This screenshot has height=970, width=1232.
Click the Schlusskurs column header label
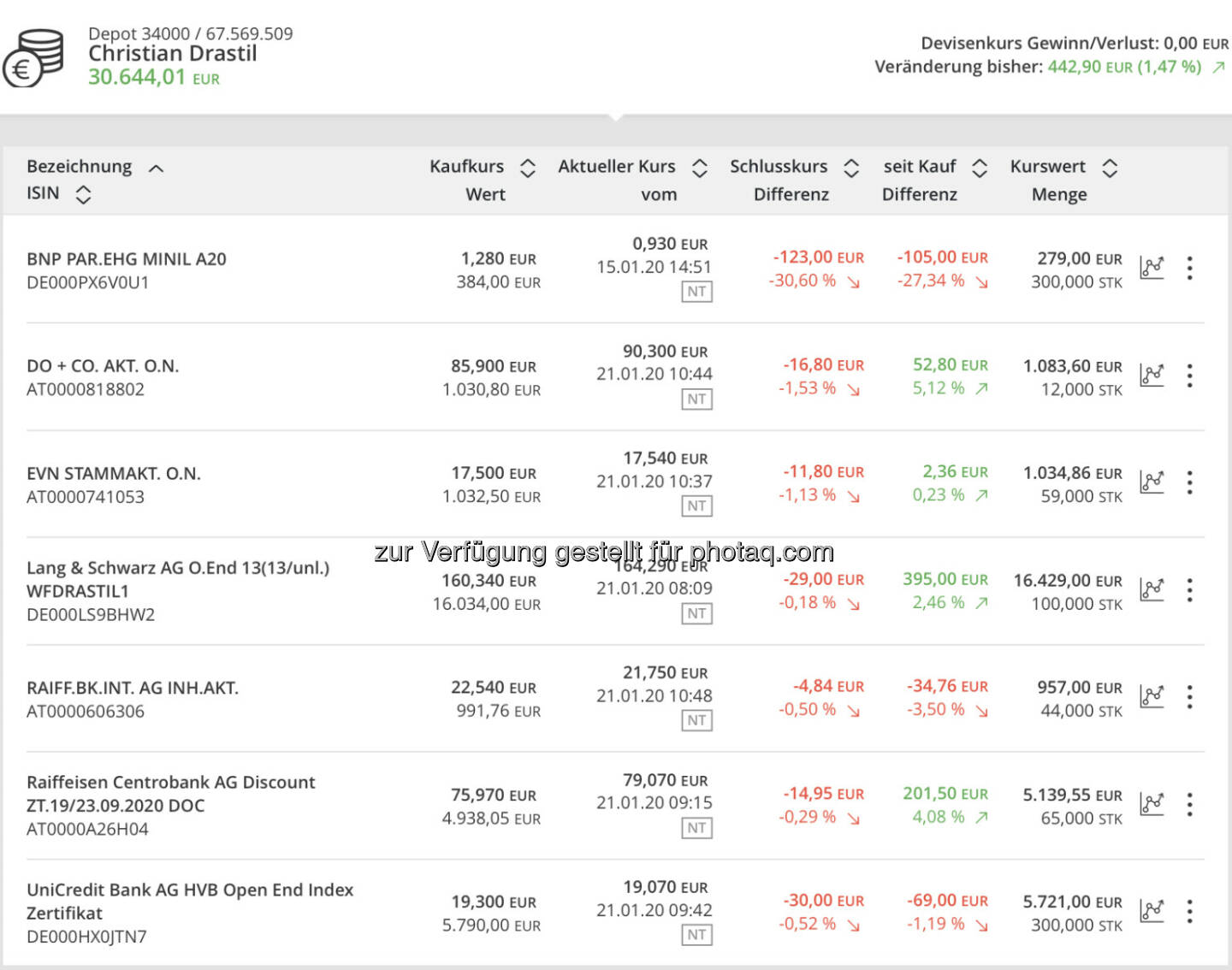point(779,166)
